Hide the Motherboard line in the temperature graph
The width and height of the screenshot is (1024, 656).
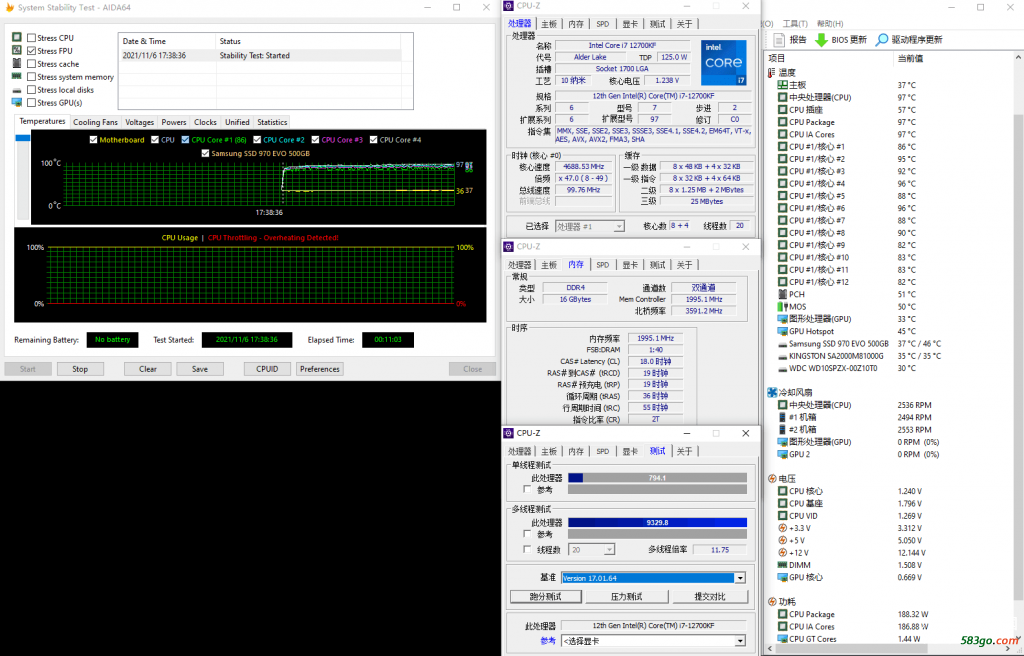[x=93, y=140]
